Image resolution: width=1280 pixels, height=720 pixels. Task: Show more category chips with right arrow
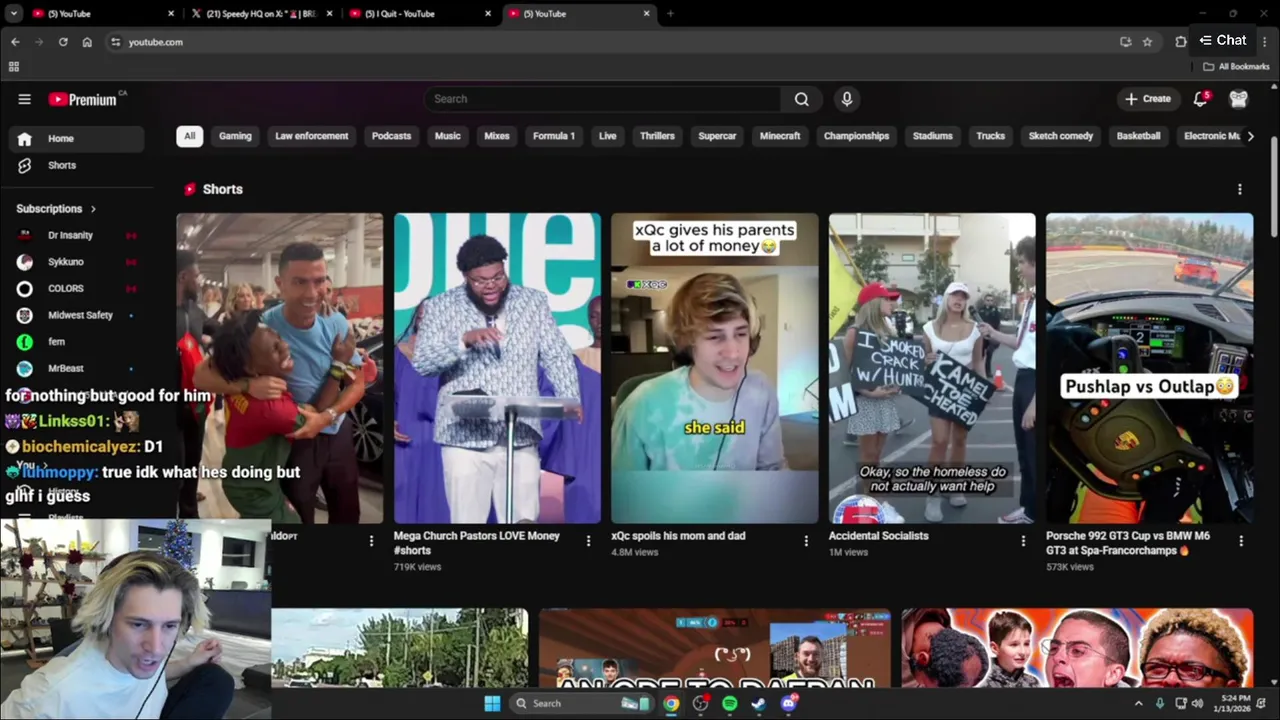1250,136
